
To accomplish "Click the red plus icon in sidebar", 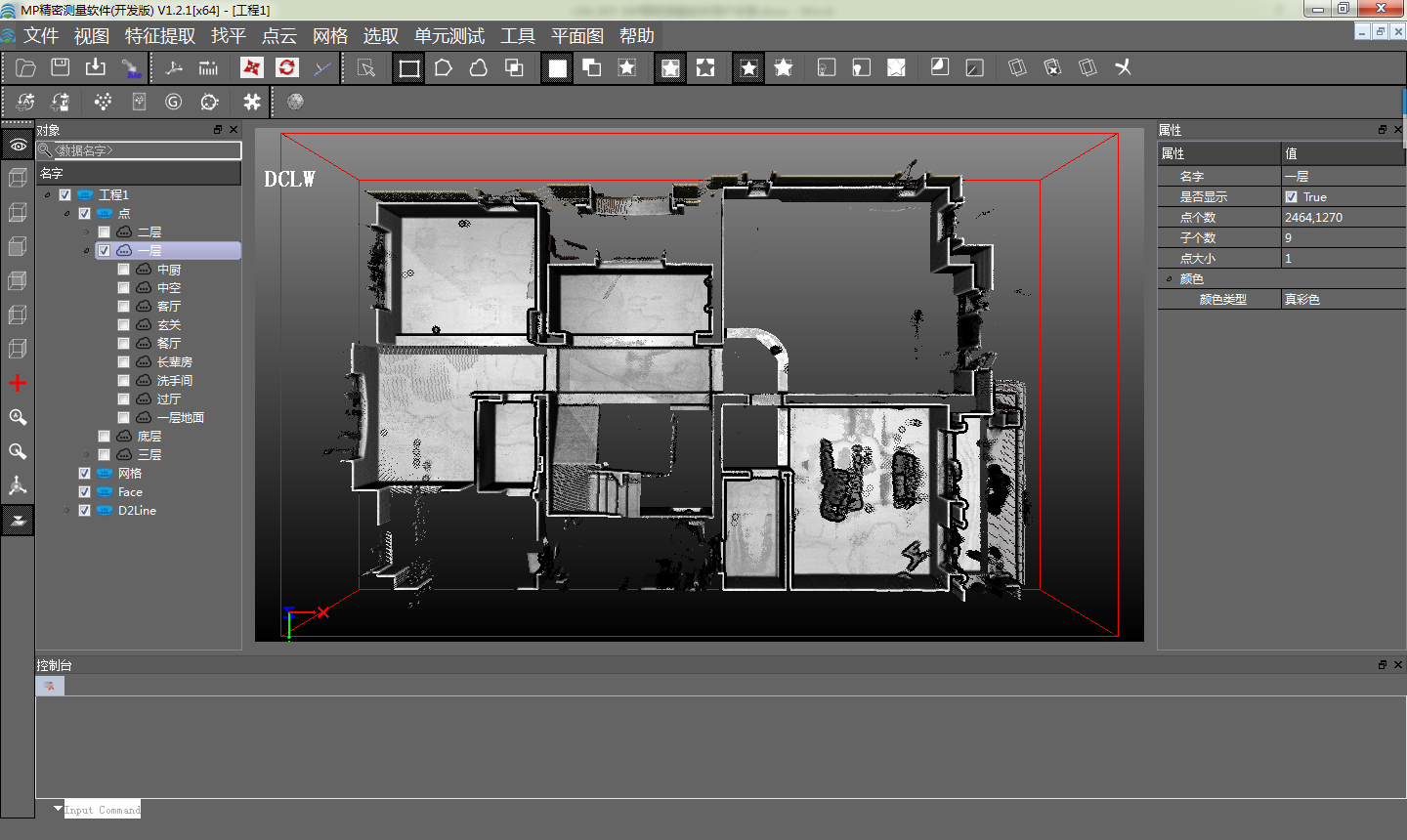I will tap(18, 383).
